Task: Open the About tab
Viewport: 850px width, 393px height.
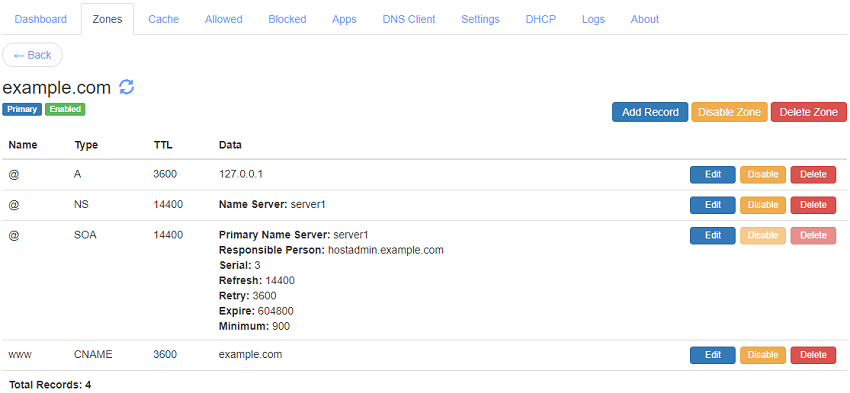Action: (645, 19)
